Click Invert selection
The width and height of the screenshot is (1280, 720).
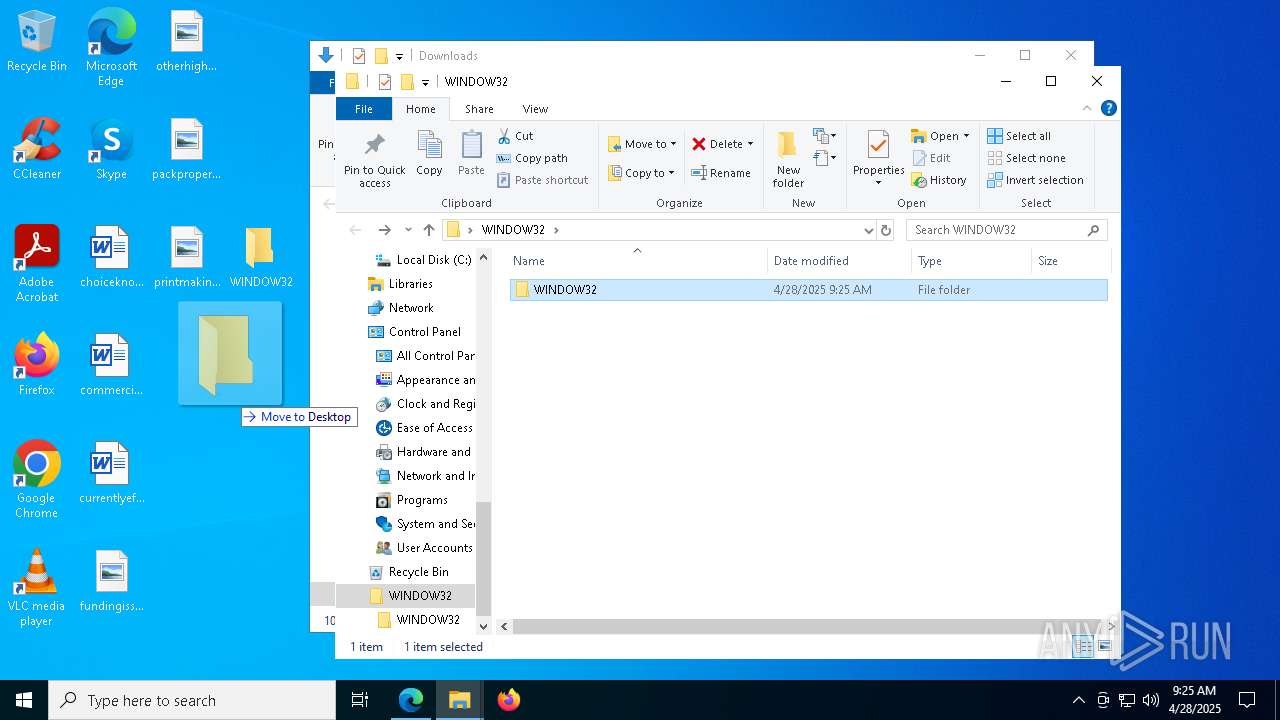point(1035,180)
